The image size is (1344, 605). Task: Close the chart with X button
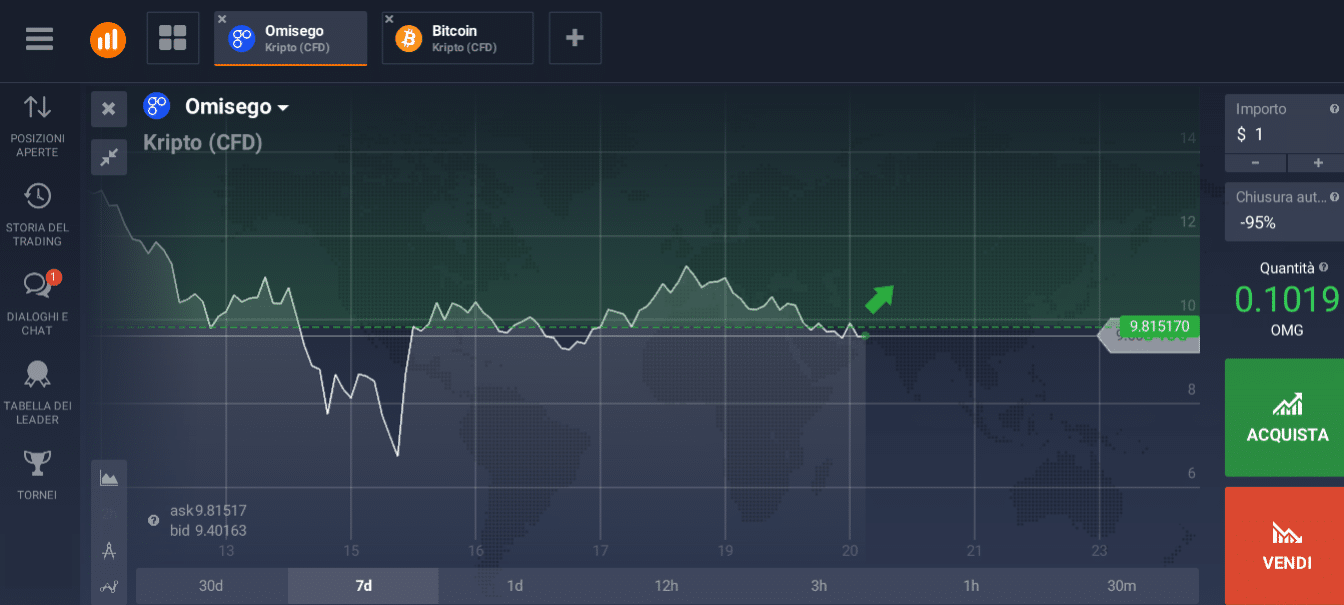pos(109,109)
